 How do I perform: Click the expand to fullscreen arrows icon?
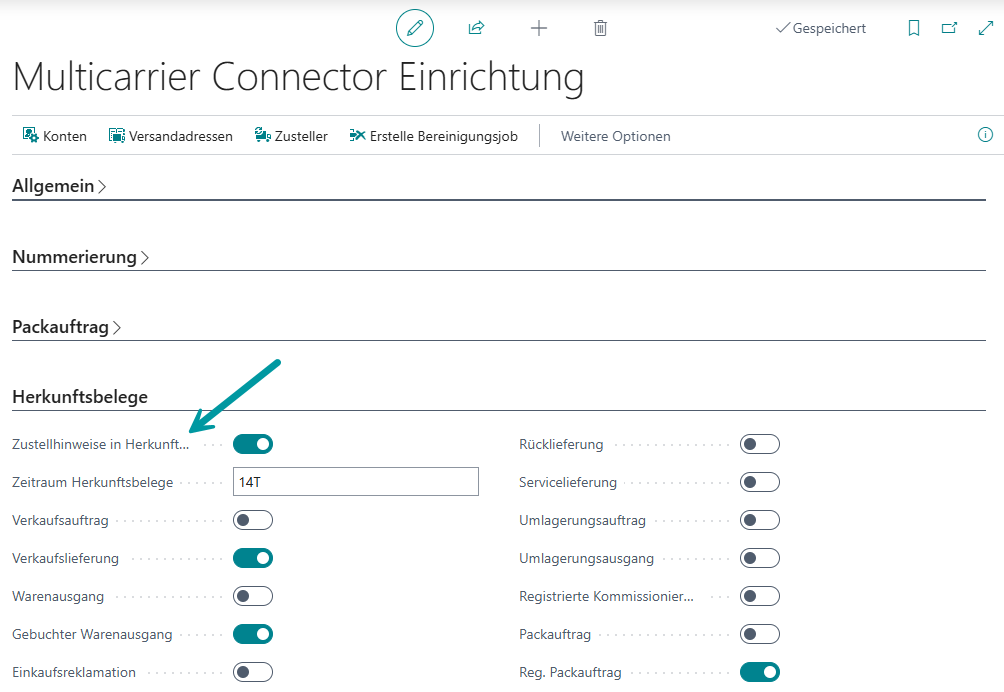pyautogui.click(x=985, y=28)
